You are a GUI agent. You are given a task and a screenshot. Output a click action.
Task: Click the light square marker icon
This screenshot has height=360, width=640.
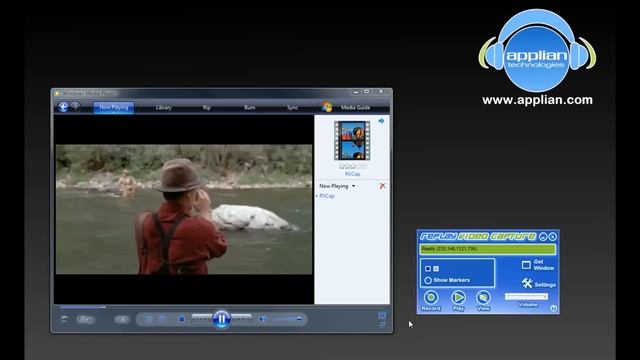click(436, 269)
